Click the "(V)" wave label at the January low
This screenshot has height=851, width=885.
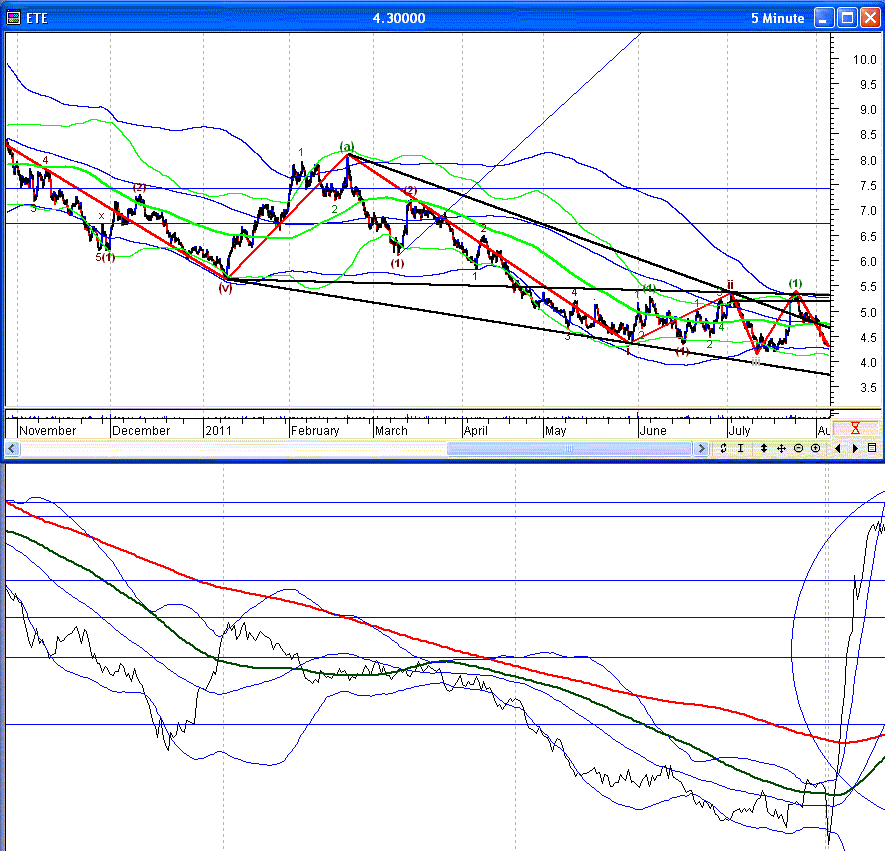(x=225, y=288)
